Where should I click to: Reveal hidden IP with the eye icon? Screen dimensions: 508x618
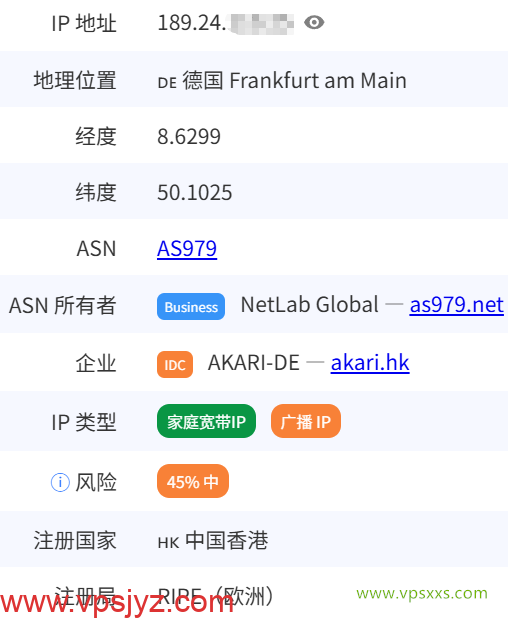click(314, 22)
